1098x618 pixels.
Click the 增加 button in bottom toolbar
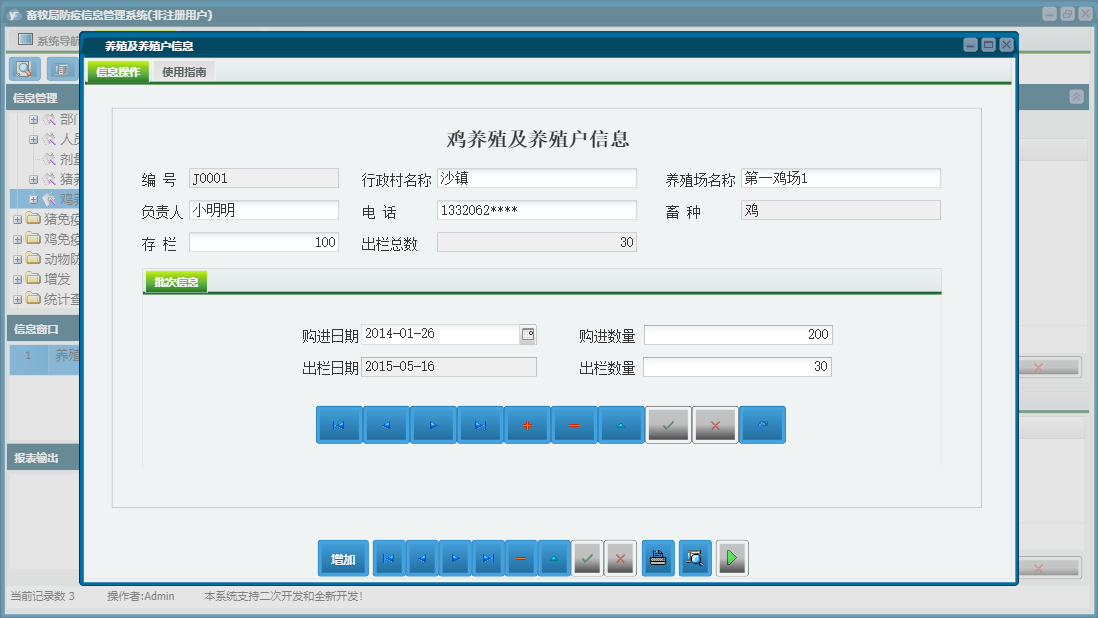343,559
